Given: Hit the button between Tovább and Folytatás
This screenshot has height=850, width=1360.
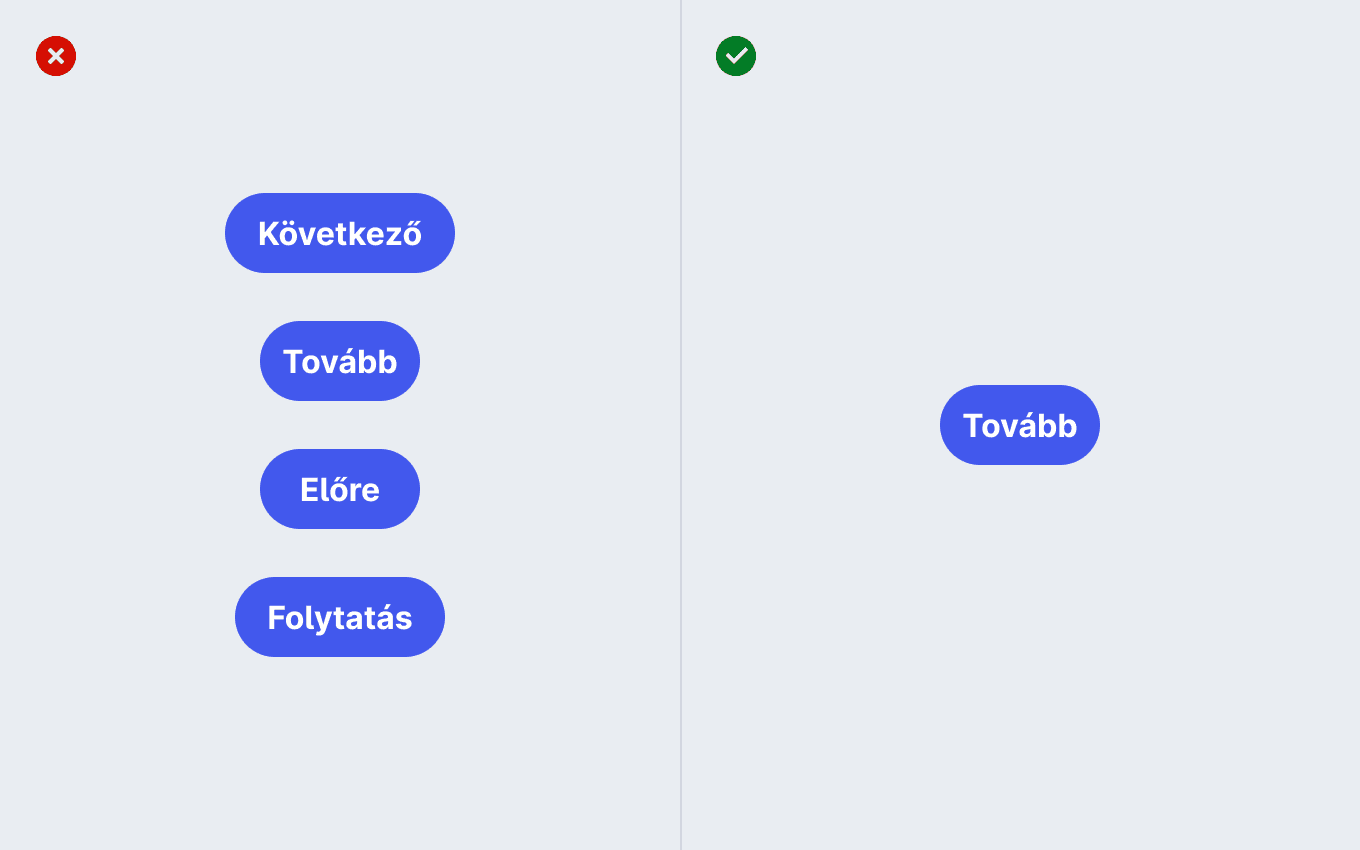Looking at the screenshot, I should [340, 489].
